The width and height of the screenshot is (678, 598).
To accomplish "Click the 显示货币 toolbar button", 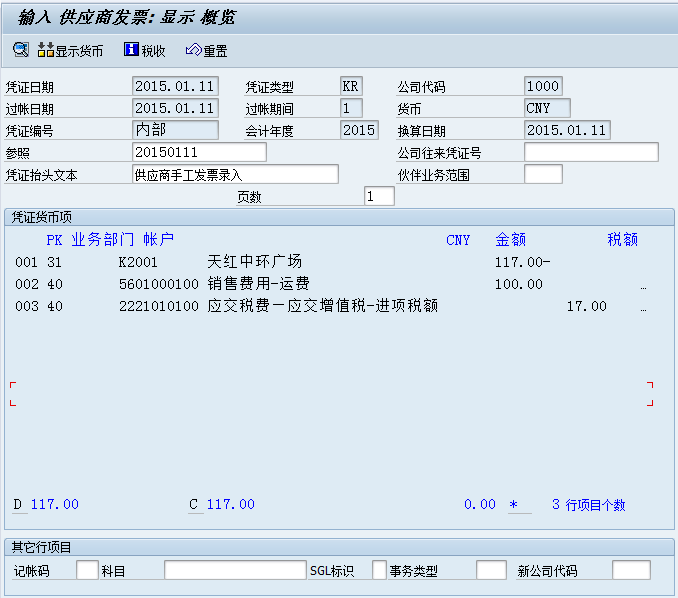I will click(x=70, y=51).
